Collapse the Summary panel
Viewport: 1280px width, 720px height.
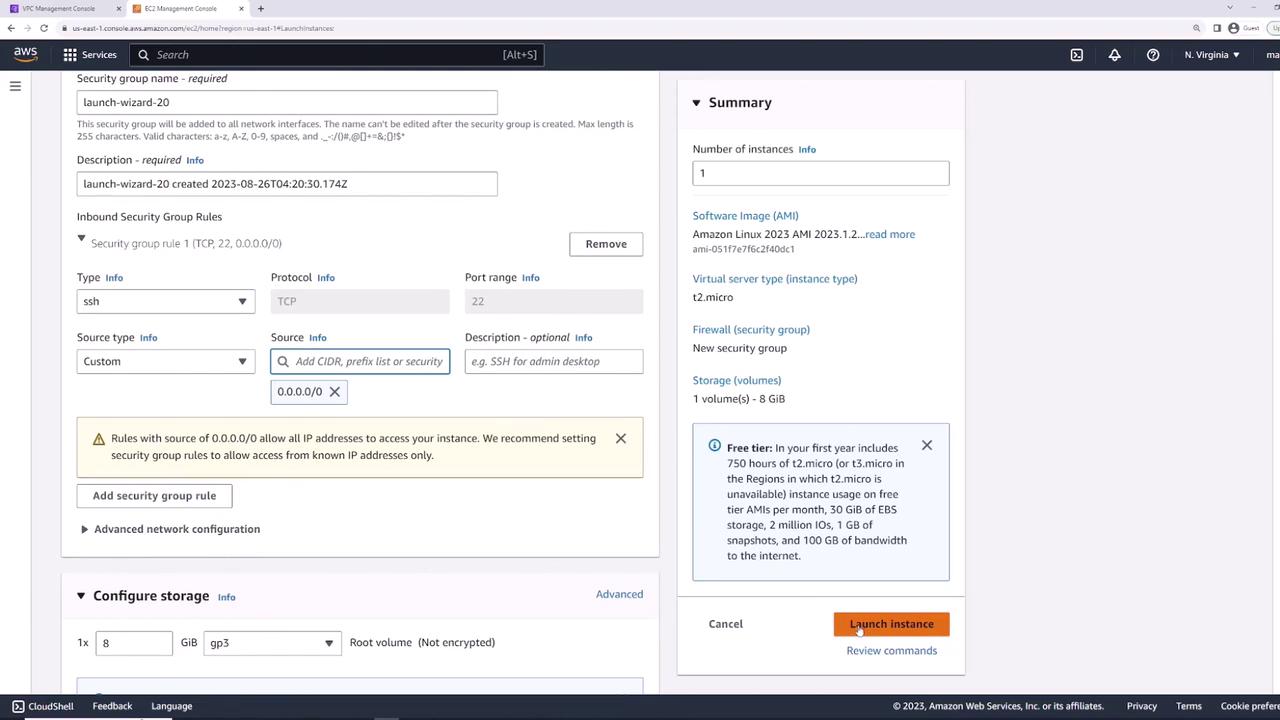tap(697, 103)
